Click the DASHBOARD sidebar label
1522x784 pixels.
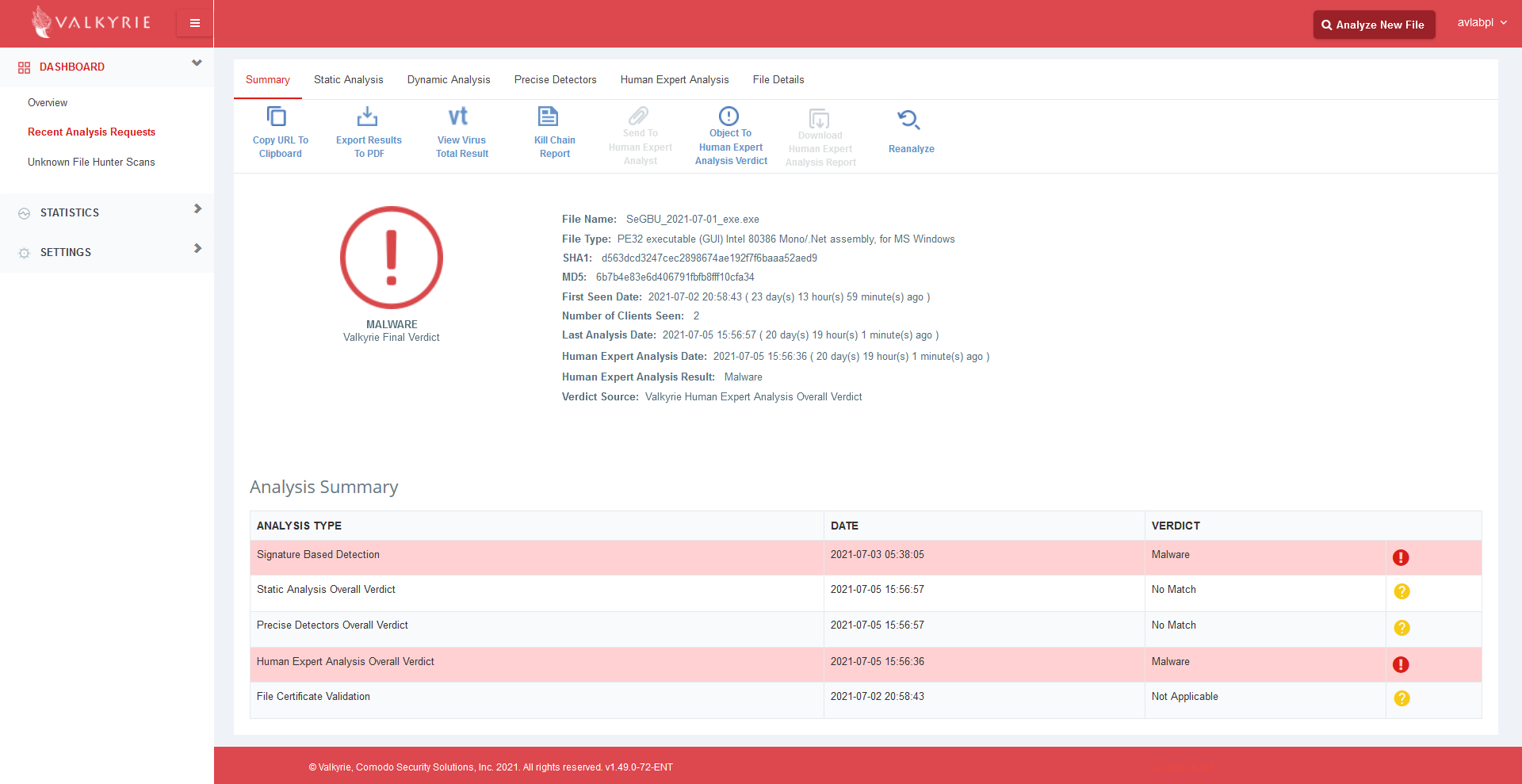coord(71,67)
